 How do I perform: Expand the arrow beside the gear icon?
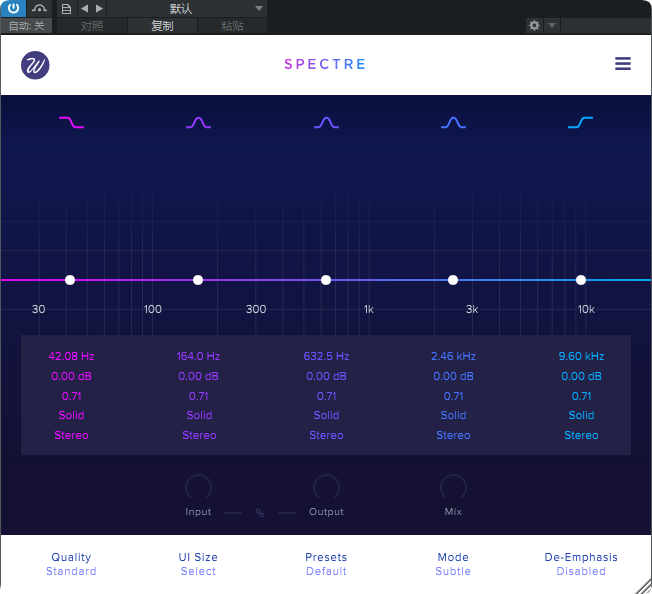tap(552, 25)
